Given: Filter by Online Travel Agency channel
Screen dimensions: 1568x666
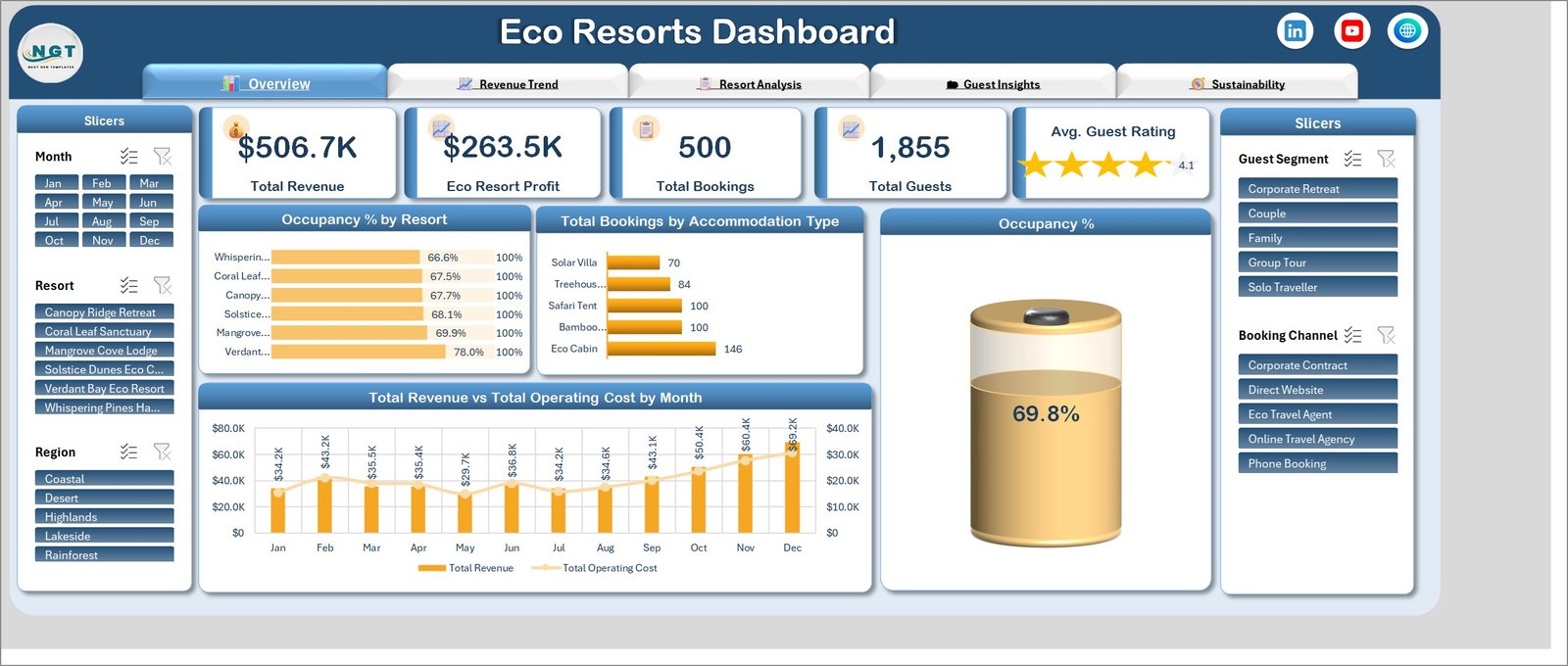Looking at the screenshot, I should click(1318, 439).
